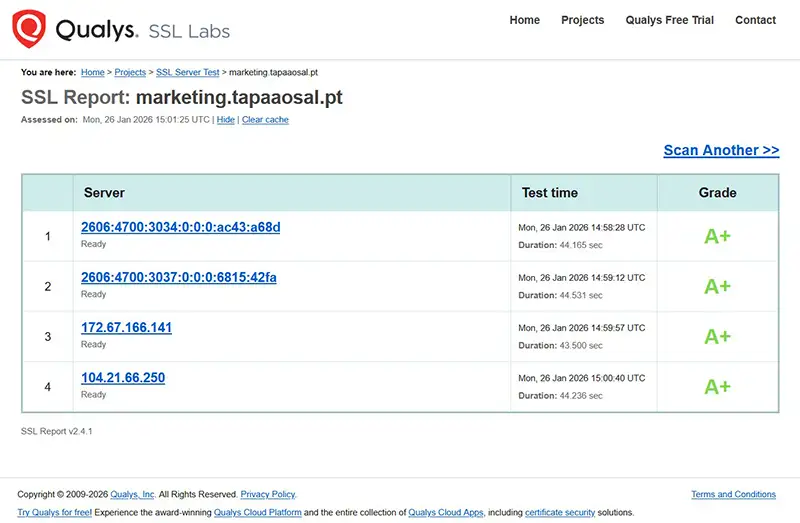Follow the SSL Server Test breadcrumb link
800x523 pixels.
tap(187, 72)
